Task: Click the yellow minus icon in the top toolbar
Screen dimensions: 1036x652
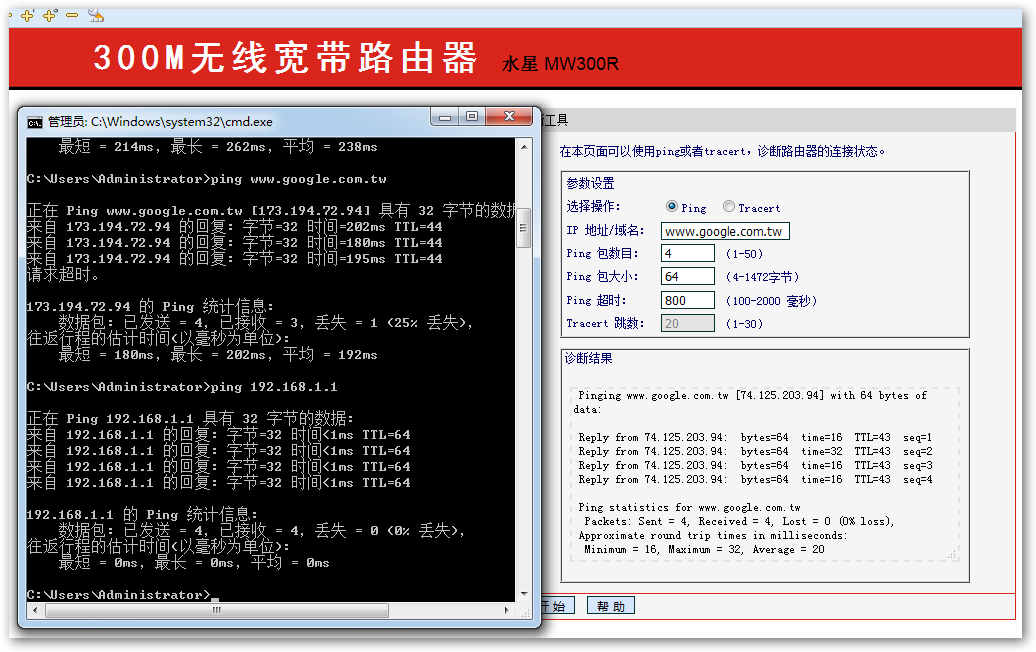Action: pyautogui.click(x=72, y=15)
